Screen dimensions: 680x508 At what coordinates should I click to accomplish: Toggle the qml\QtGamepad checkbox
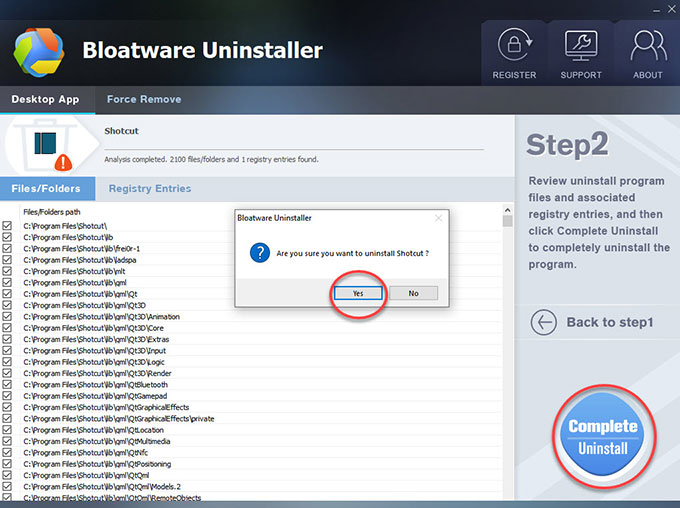pyautogui.click(x=7, y=396)
